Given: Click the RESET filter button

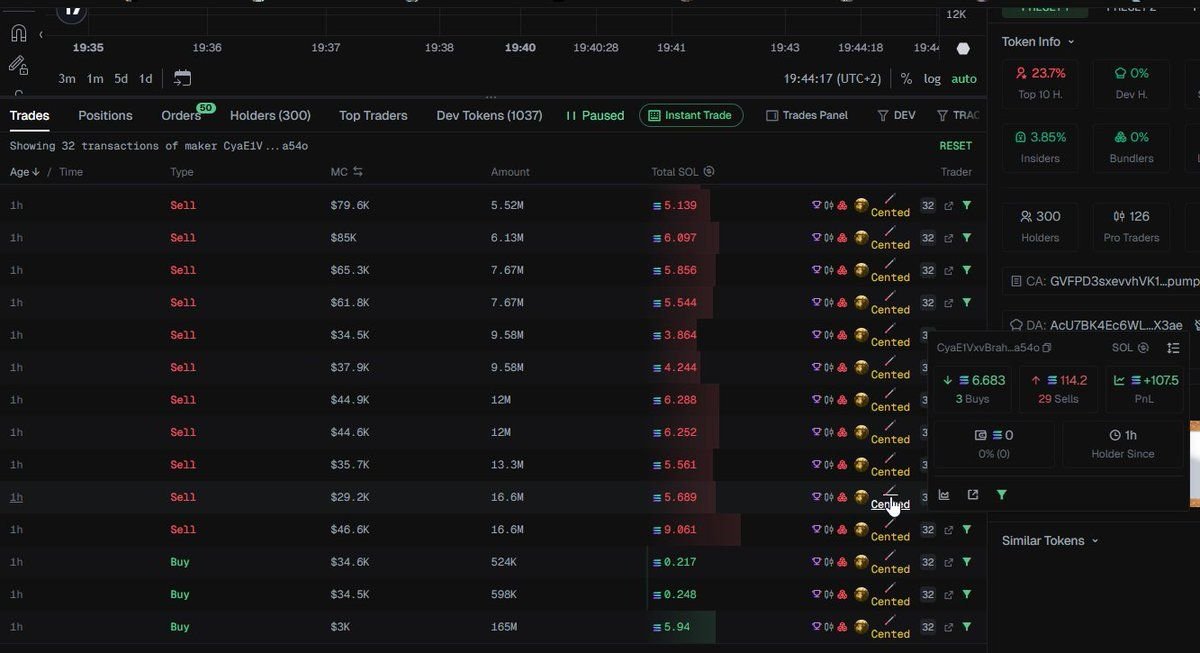Looking at the screenshot, I should pos(955,146).
